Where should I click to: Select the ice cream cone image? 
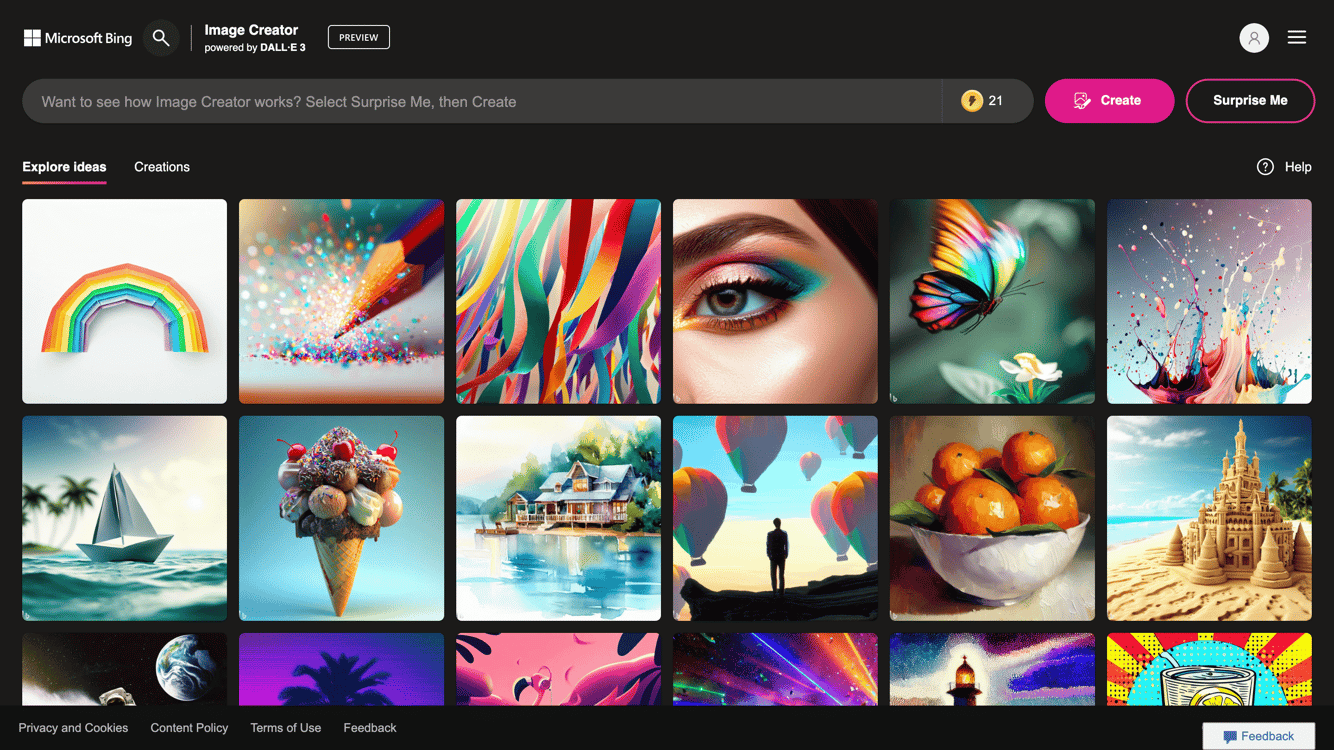click(341, 518)
